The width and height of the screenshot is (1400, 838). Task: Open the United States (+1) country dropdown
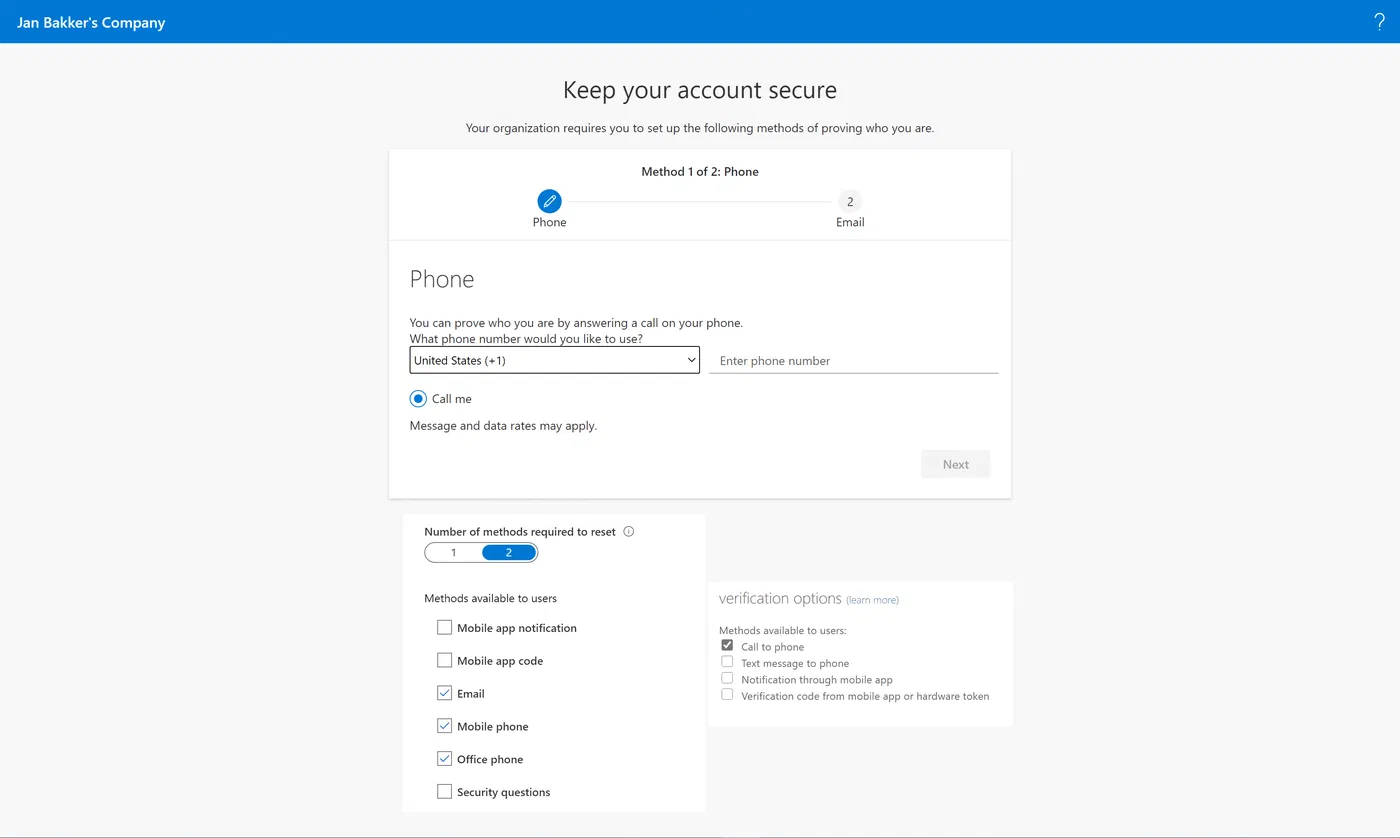click(x=554, y=360)
